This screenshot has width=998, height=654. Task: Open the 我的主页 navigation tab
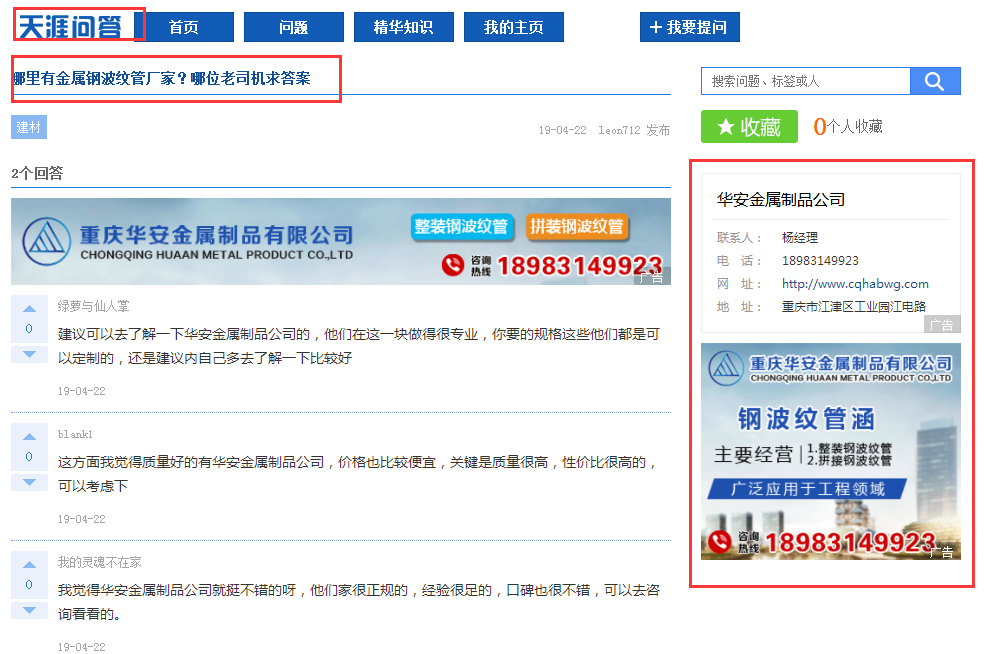pos(514,27)
